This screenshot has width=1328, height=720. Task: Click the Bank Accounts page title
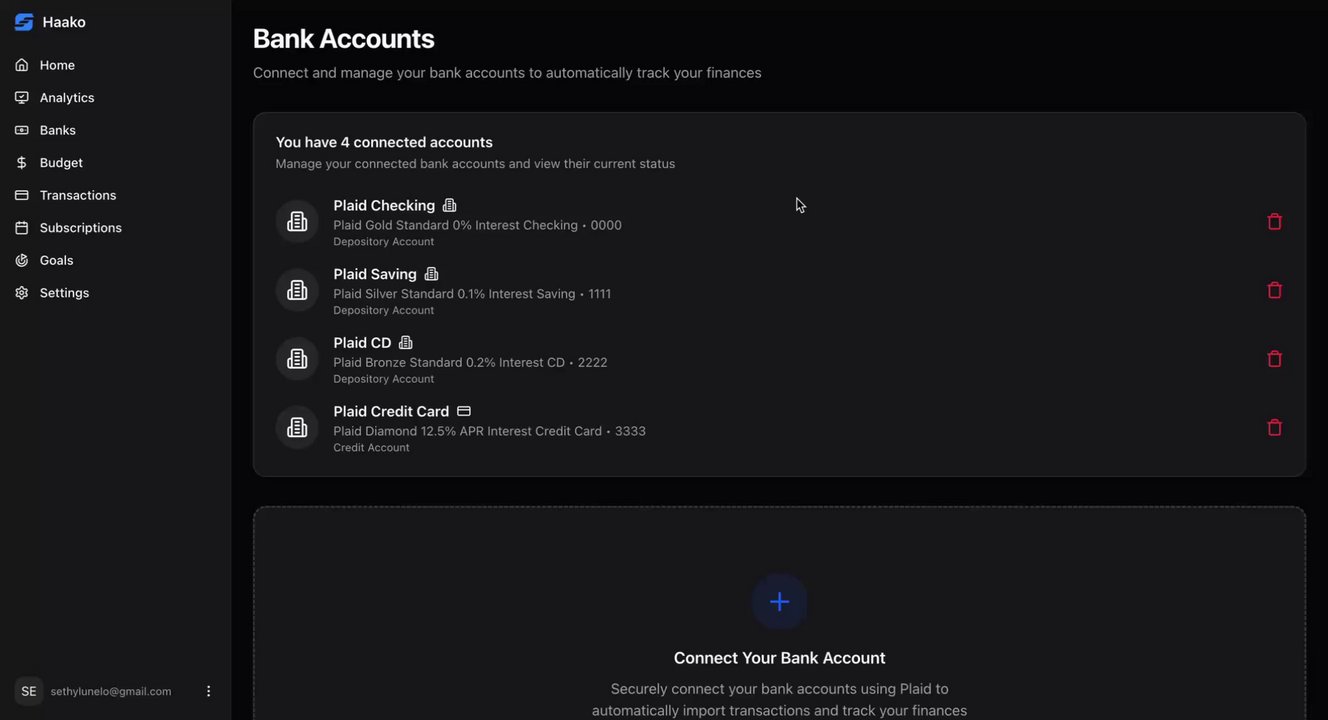[344, 39]
